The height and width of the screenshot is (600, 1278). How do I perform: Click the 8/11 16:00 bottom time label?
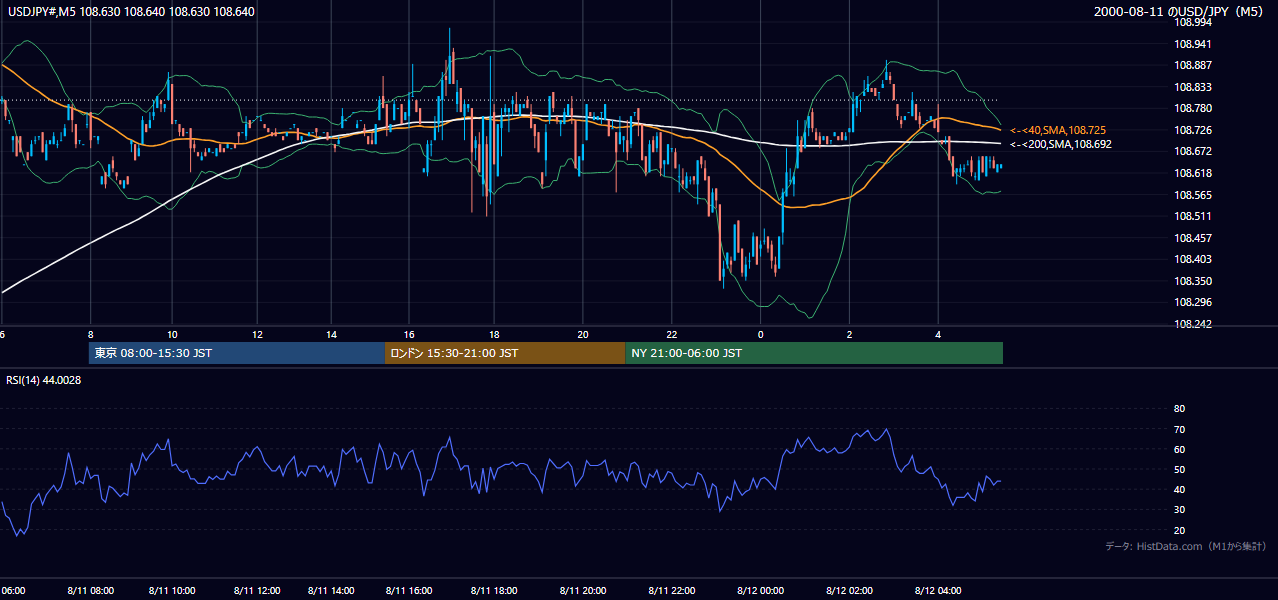[409, 591]
